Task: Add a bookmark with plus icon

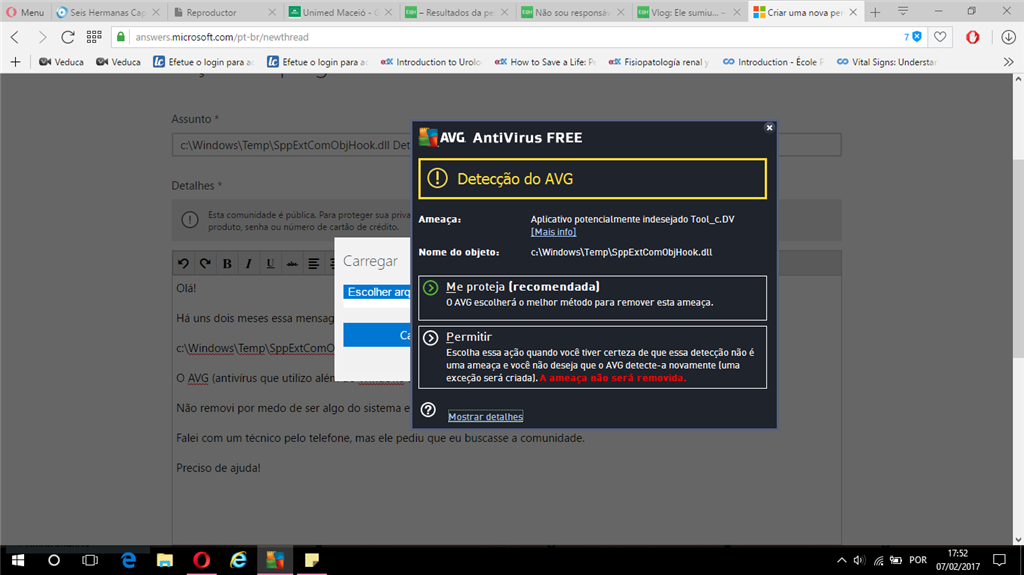Action: coord(16,62)
